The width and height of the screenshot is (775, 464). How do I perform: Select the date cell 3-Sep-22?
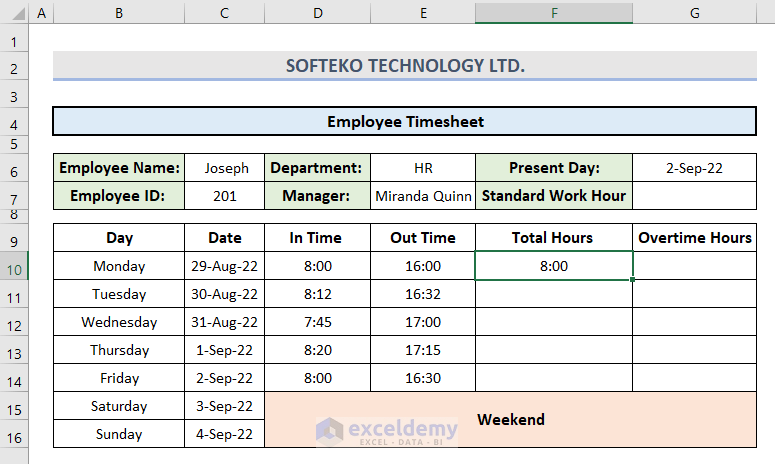tap(224, 406)
